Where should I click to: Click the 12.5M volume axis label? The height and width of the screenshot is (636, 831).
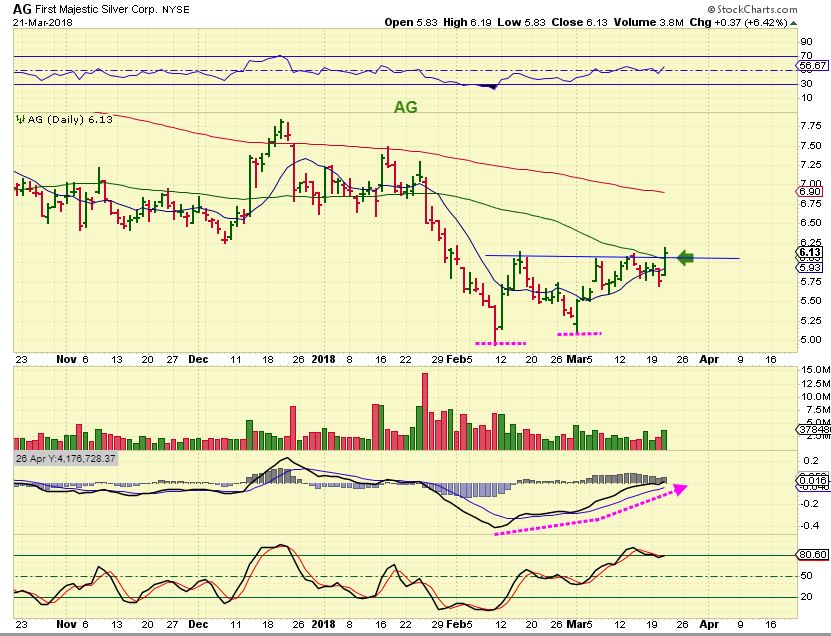(816, 383)
